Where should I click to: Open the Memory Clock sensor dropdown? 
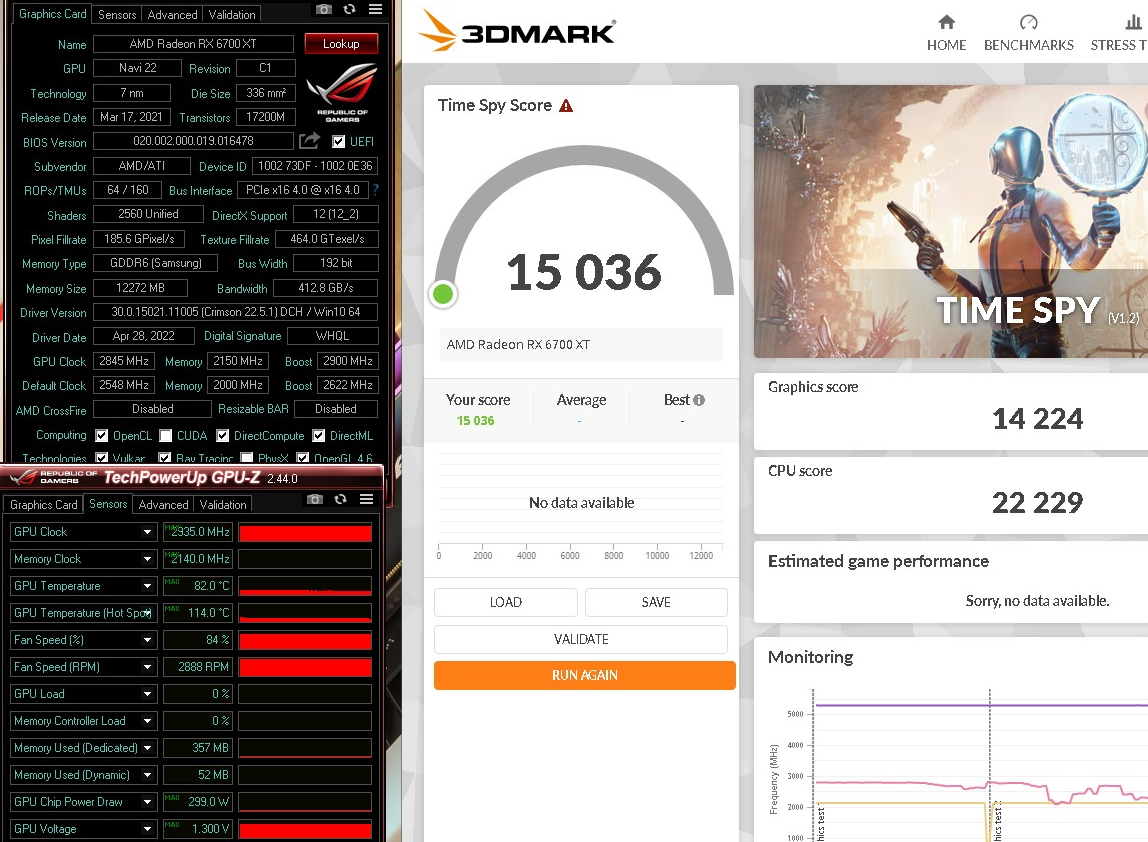tap(147, 559)
